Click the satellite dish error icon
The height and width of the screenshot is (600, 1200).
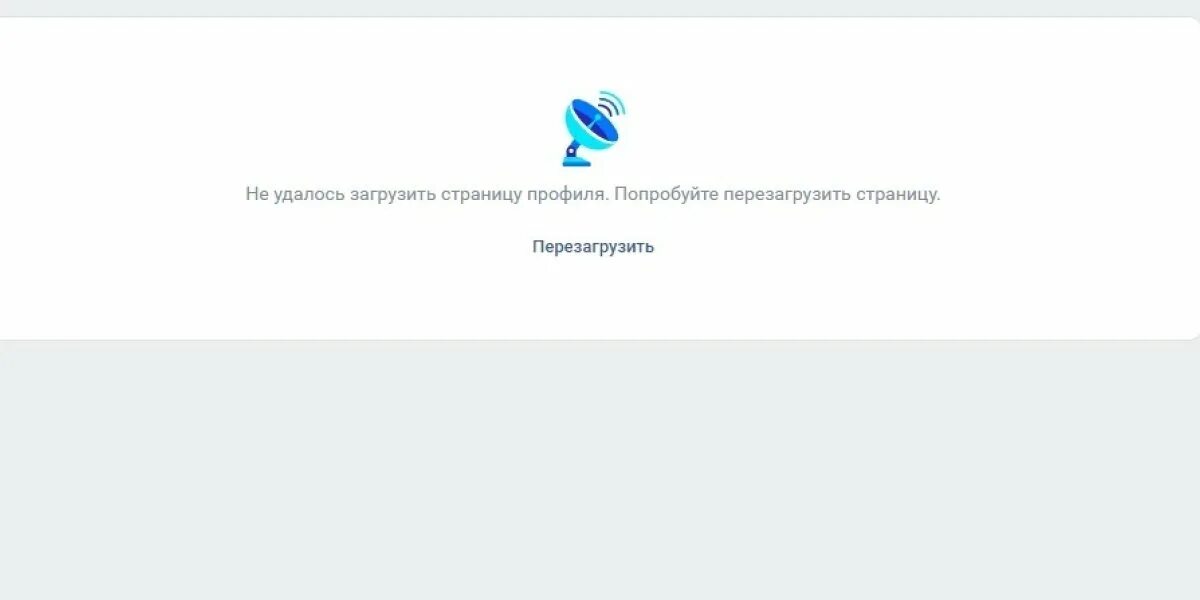pos(594,128)
